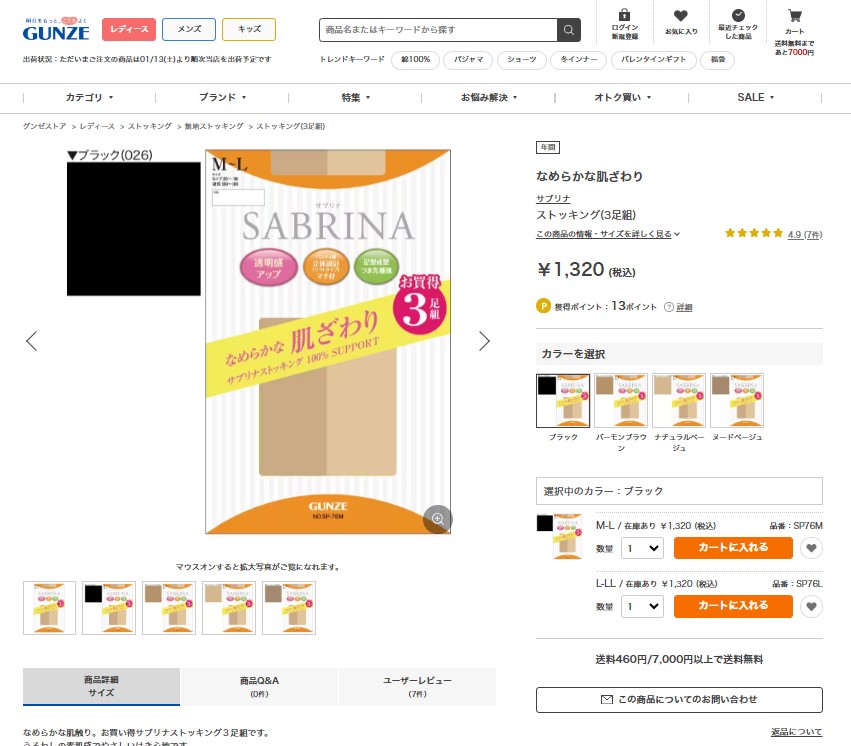Switch to the 商品Q&A tab

coord(259,686)
